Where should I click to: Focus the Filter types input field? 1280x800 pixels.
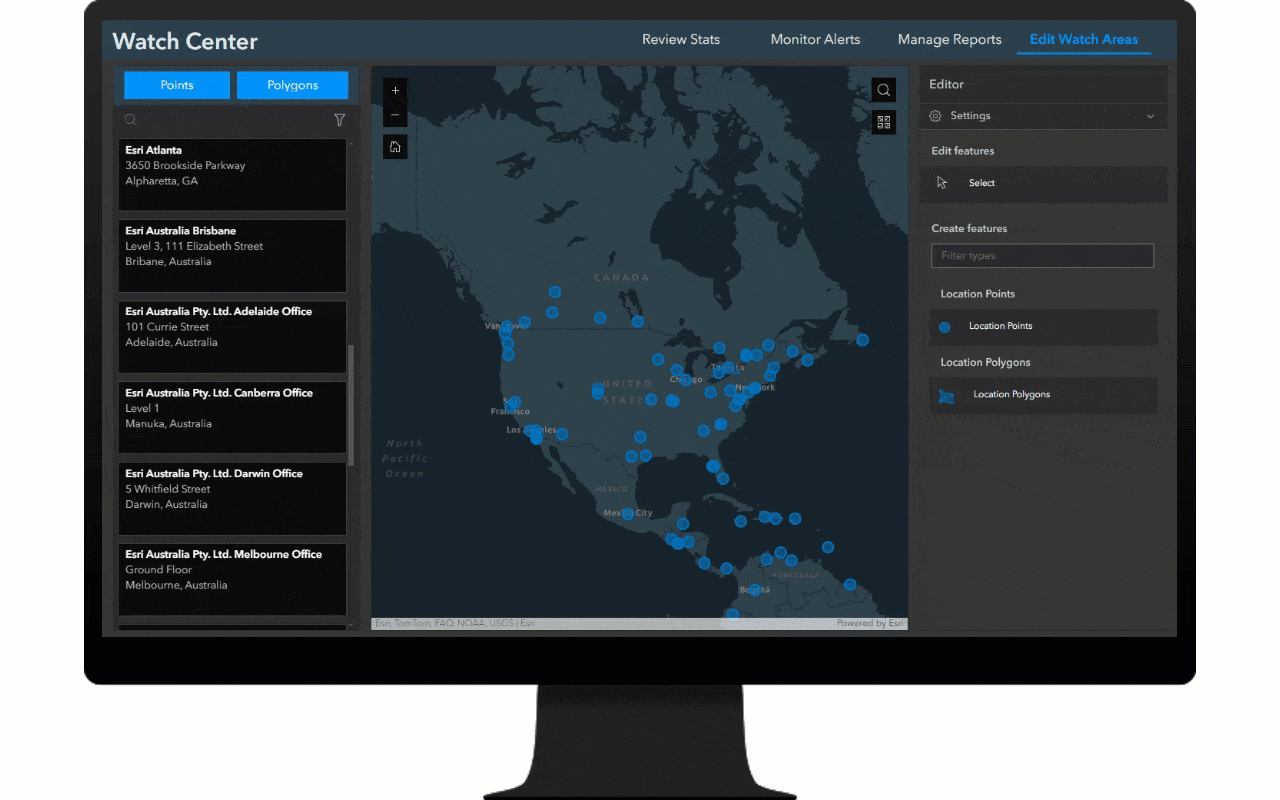click(x=1042, y=256)
